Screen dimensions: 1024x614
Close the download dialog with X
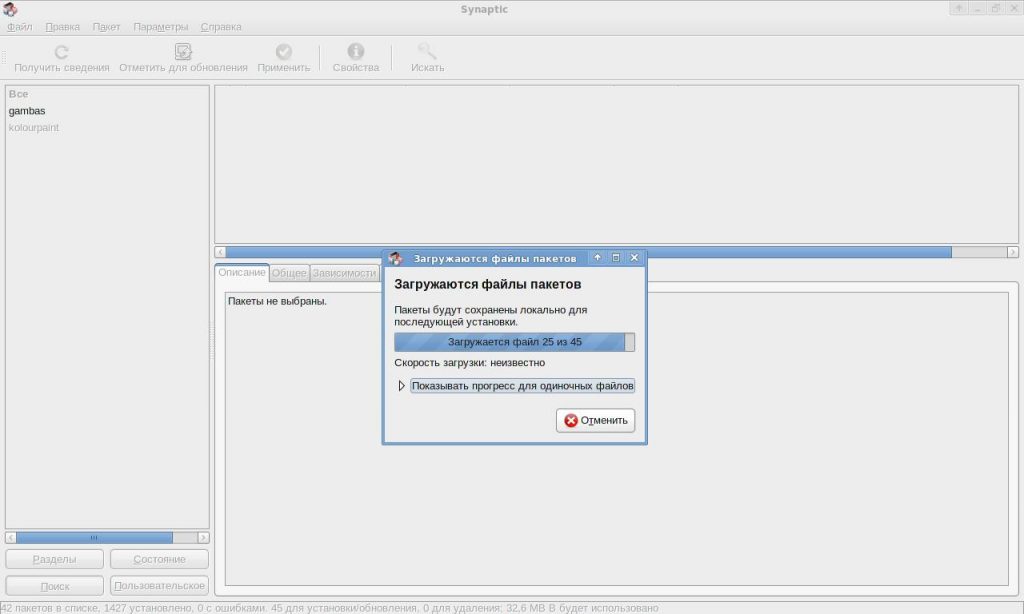point(633,257)
